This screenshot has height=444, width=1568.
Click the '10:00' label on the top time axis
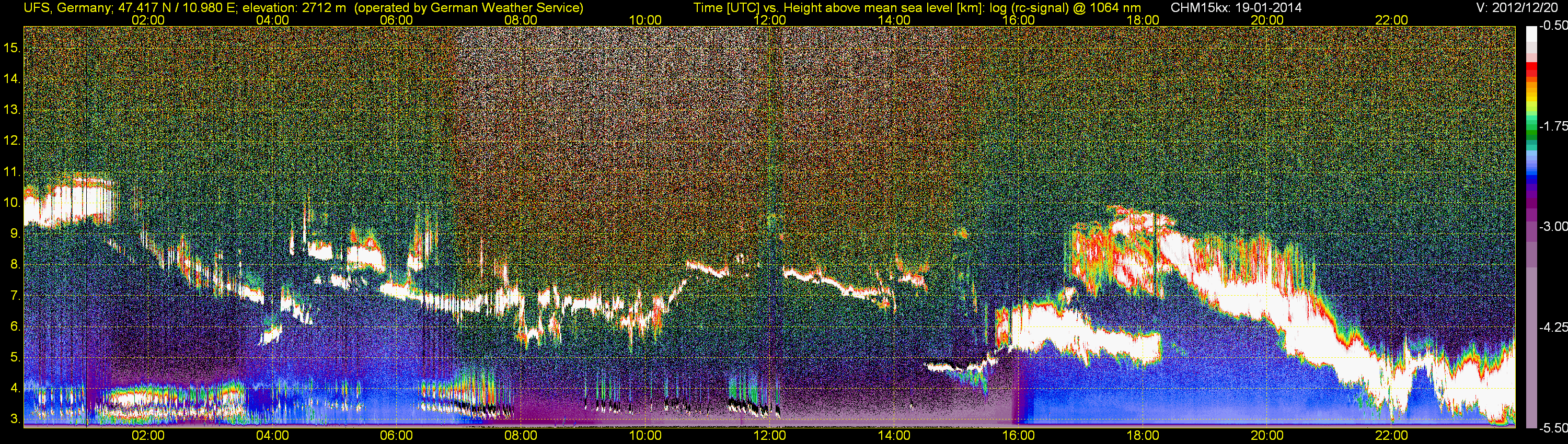click(x=645, y=20)
